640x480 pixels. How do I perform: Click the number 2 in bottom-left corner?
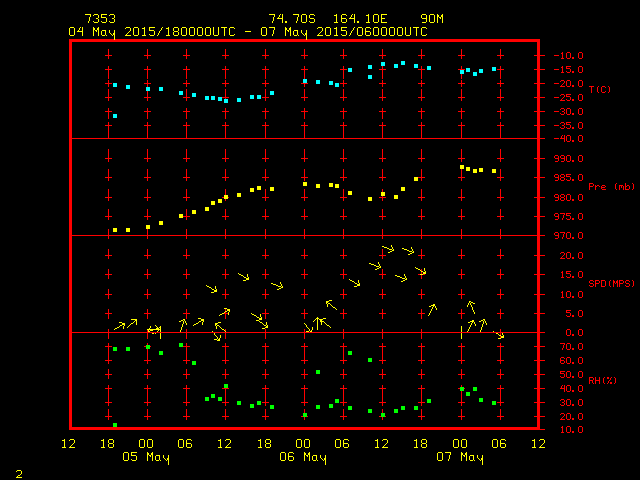tap(18, 471)
